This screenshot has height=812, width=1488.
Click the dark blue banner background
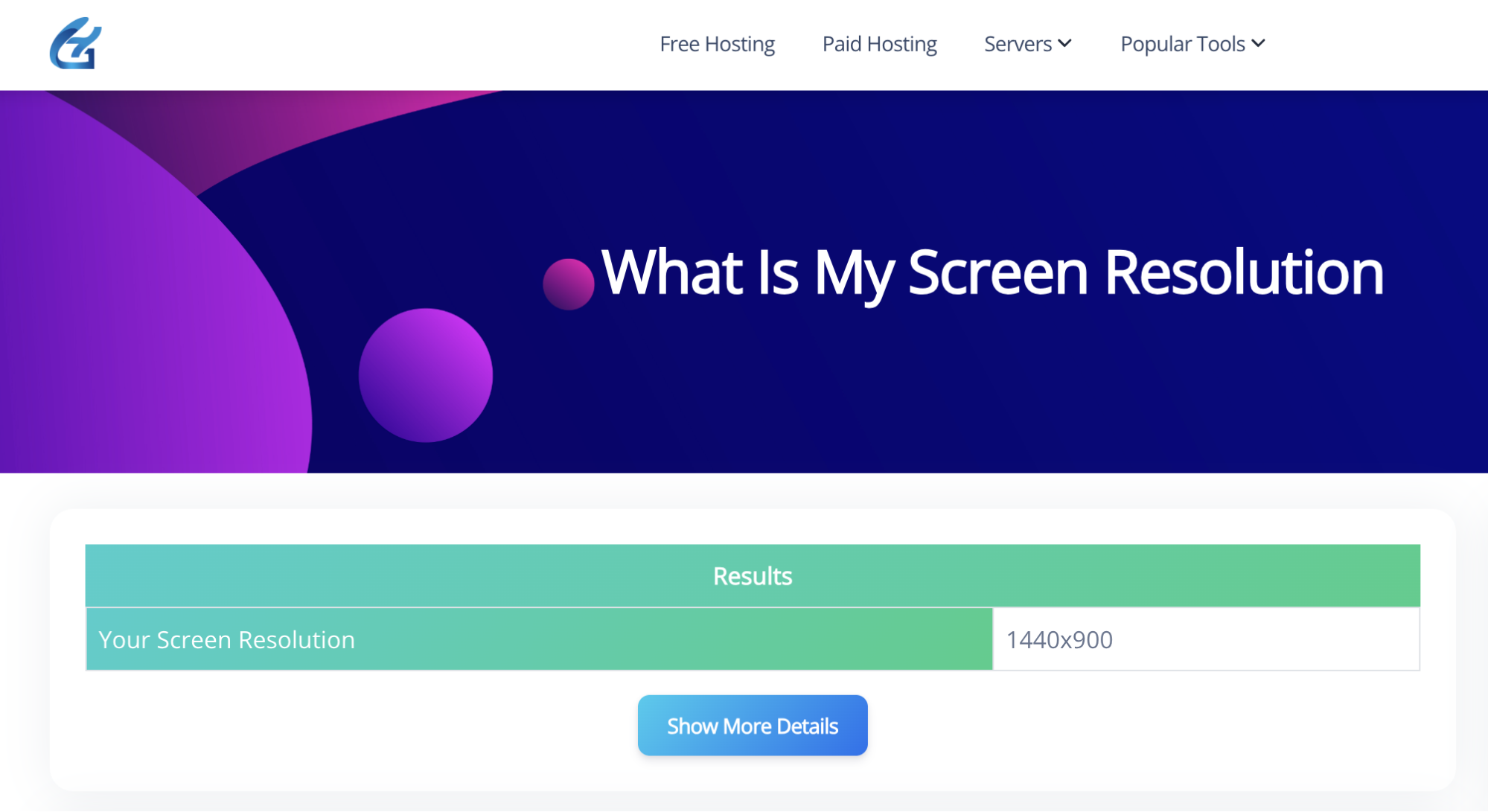coord(1042,402)
